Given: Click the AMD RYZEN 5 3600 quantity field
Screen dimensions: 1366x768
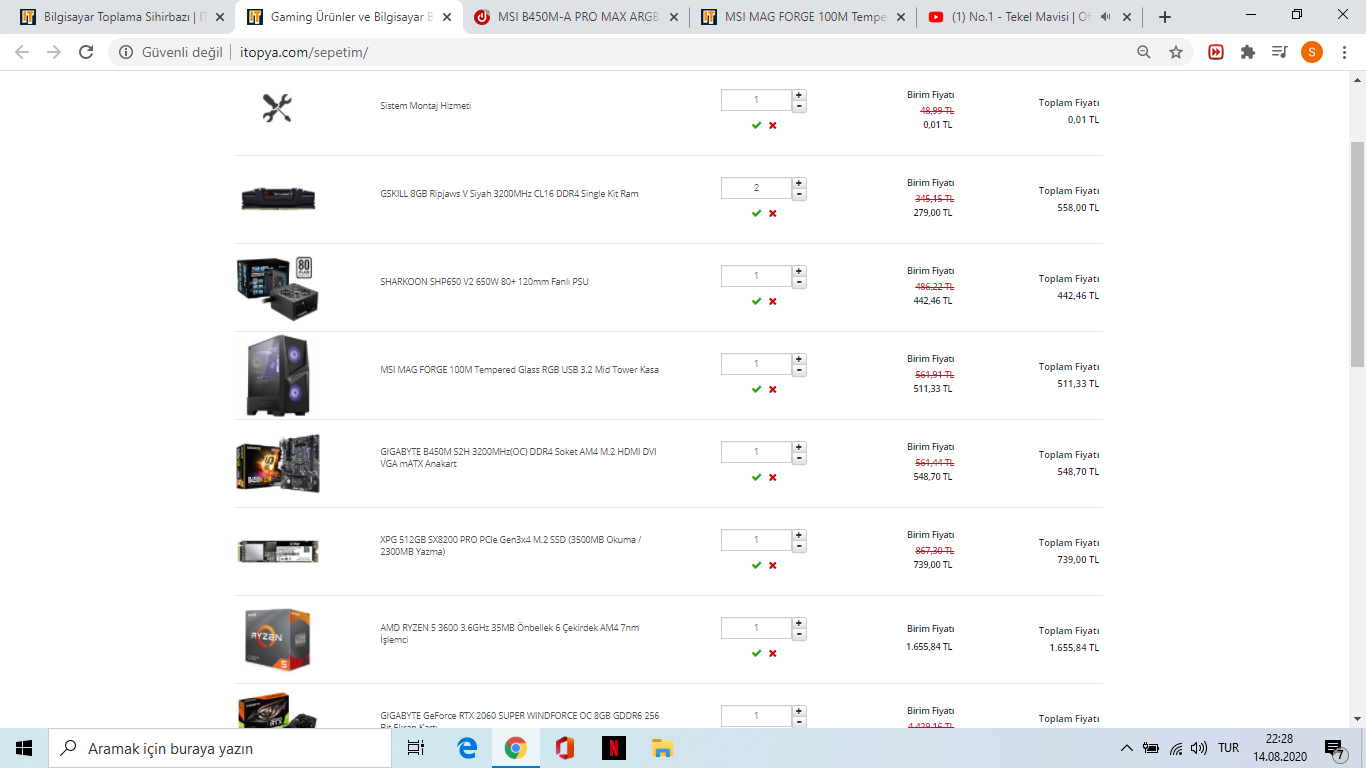Looking at the screenshot, I should click(x=756, y=628).
